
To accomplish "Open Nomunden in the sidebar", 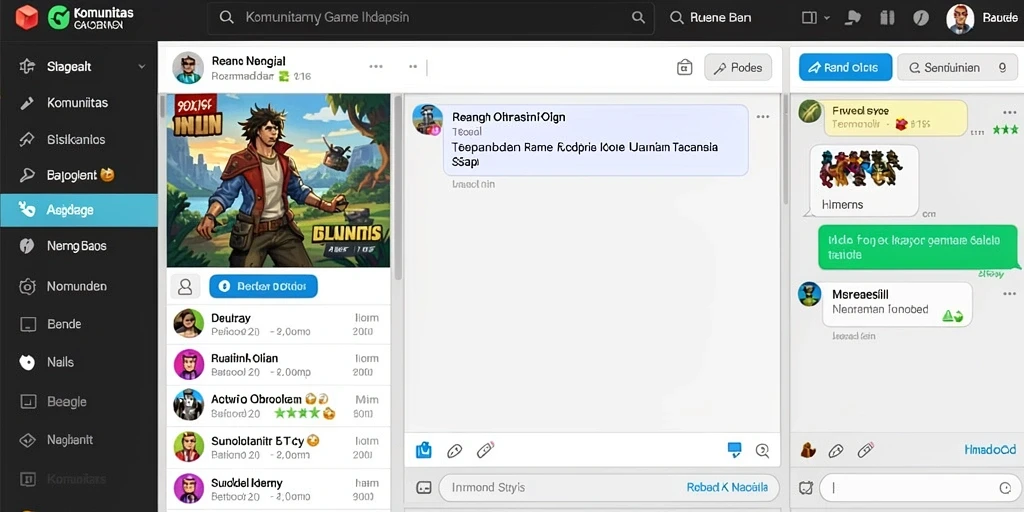I will (79, 286).
